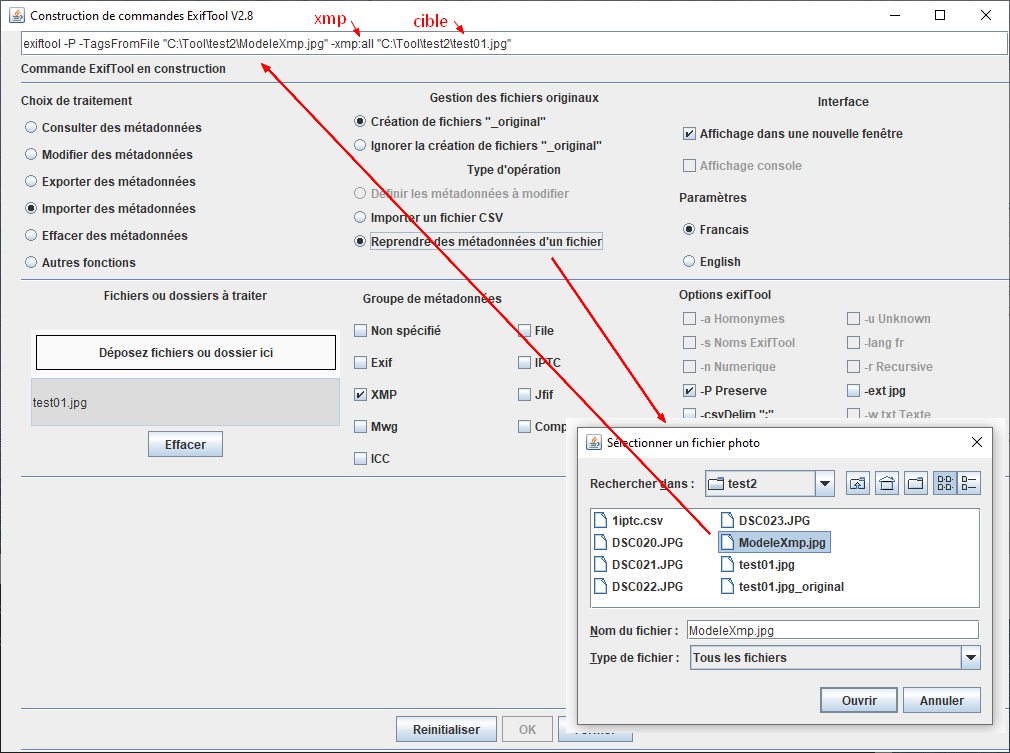Enable Non spécifié metadata group
The height and width of the screenshot is (753, 1010).
tap(361, 330)
